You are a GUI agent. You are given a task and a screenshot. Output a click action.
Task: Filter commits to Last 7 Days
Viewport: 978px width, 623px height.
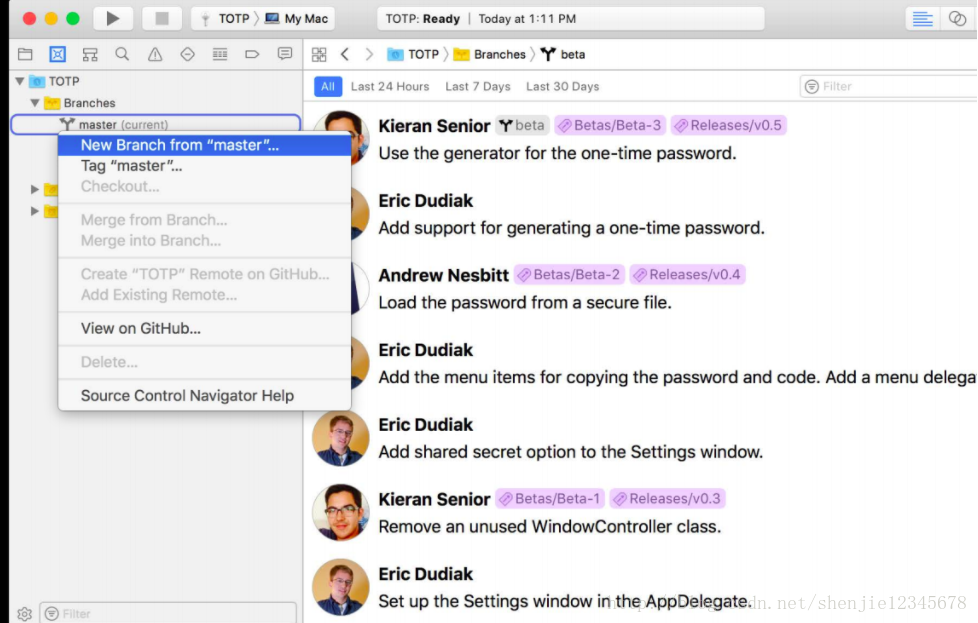click(478, 86)
